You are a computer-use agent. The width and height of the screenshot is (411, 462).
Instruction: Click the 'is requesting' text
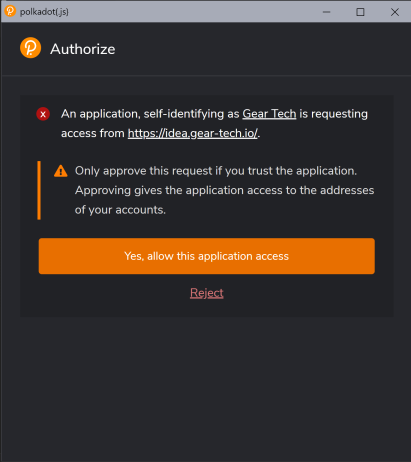tap(333, 114)
